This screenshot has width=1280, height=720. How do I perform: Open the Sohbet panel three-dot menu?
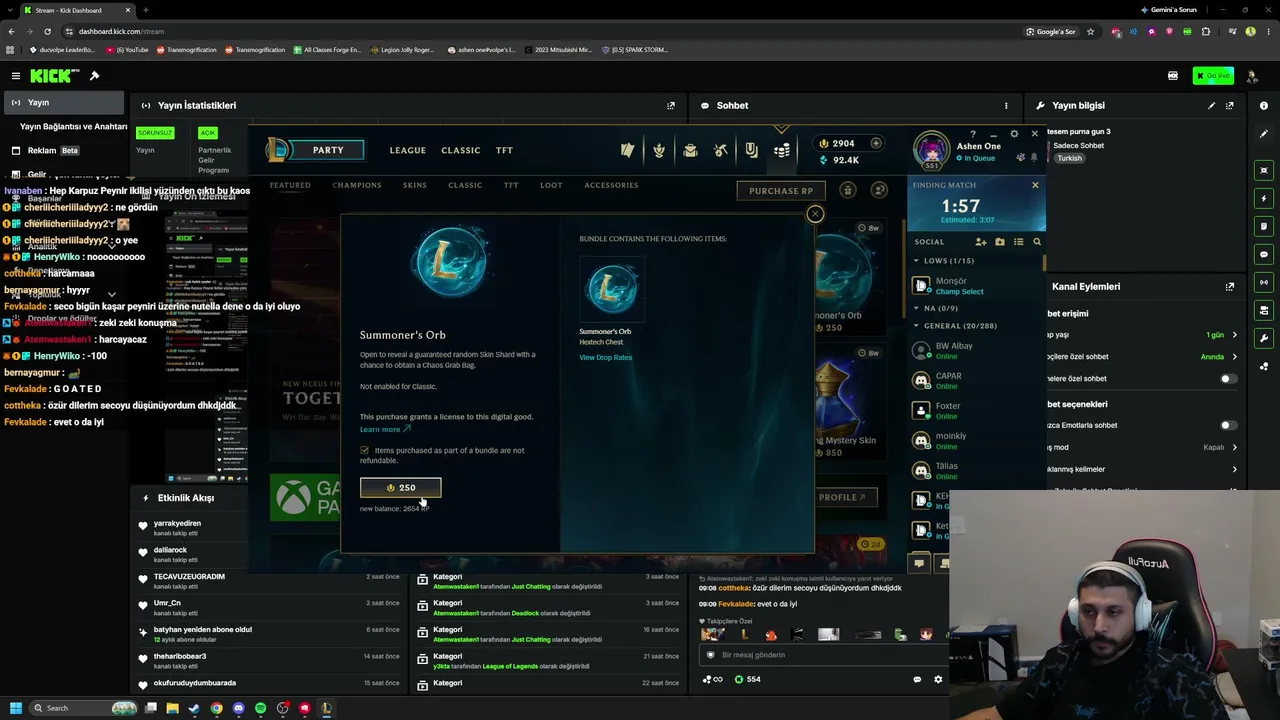(1006, 105)
